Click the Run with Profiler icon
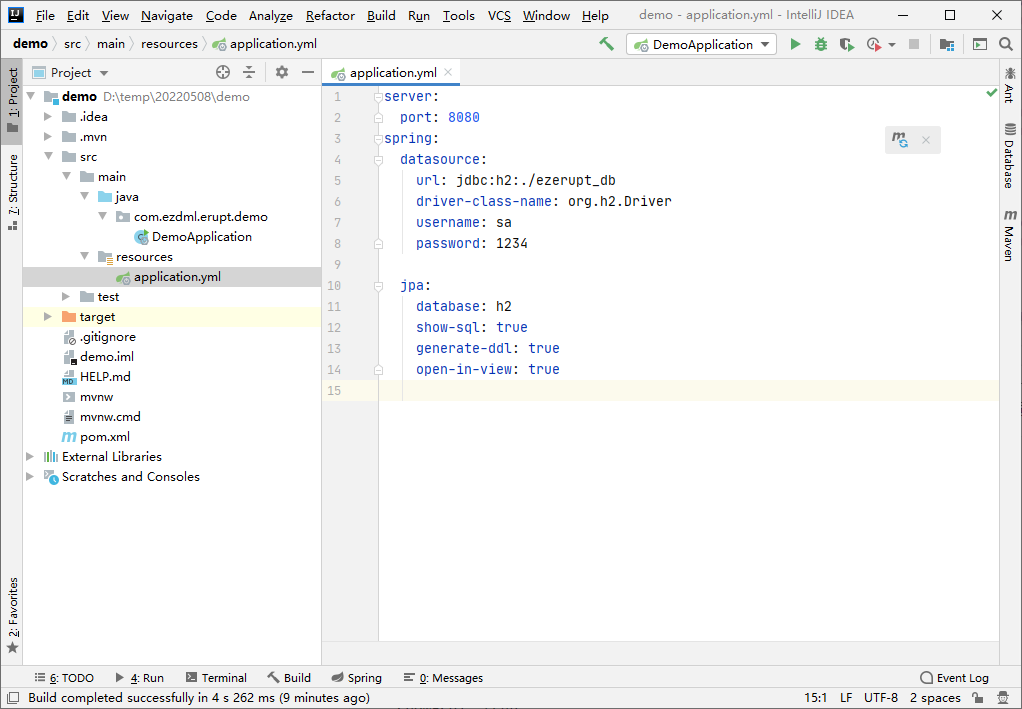Image resolution: width=1022 pixels, height=709 pixels. click(874, 44)
